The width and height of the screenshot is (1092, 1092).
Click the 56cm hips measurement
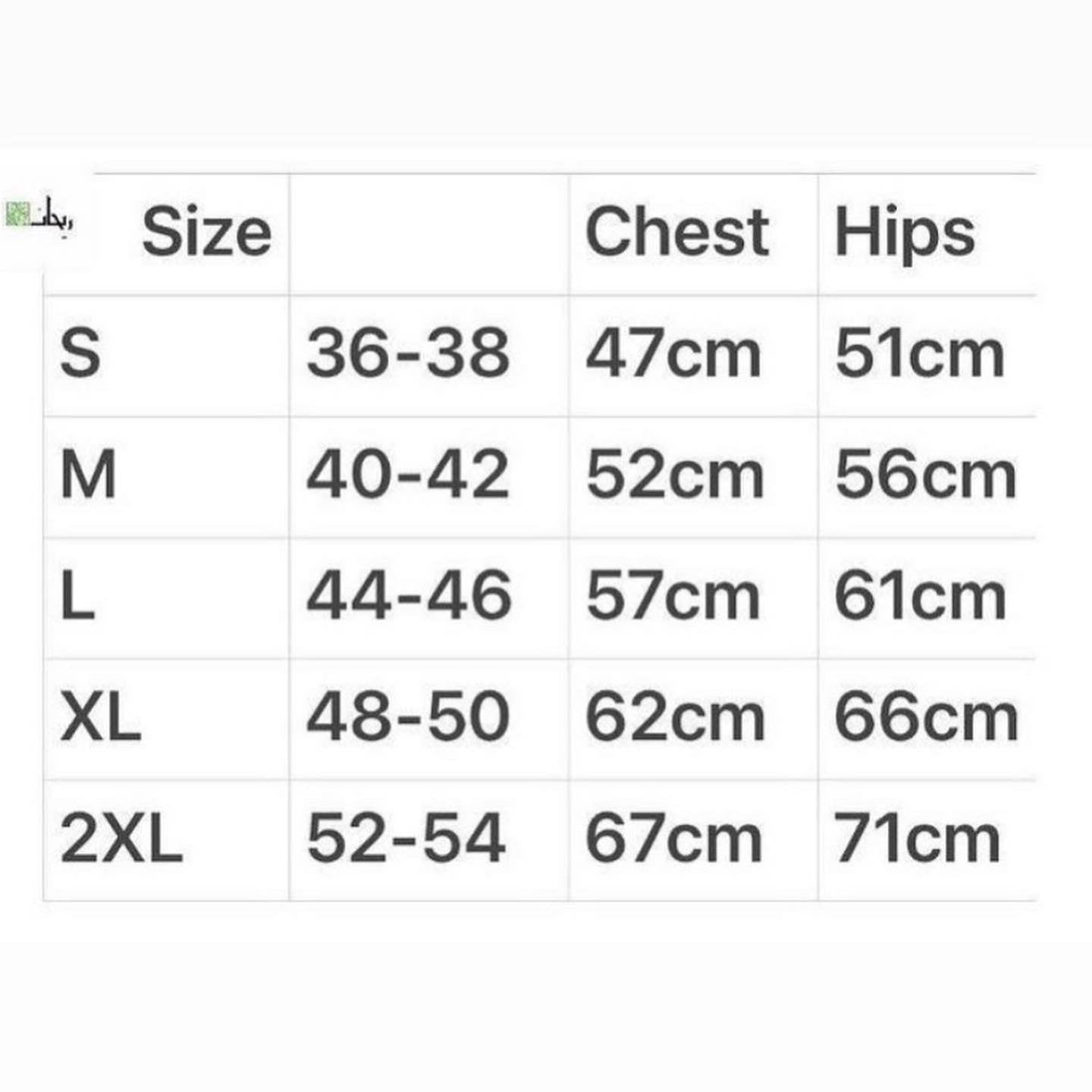click(x=925, y=475)
